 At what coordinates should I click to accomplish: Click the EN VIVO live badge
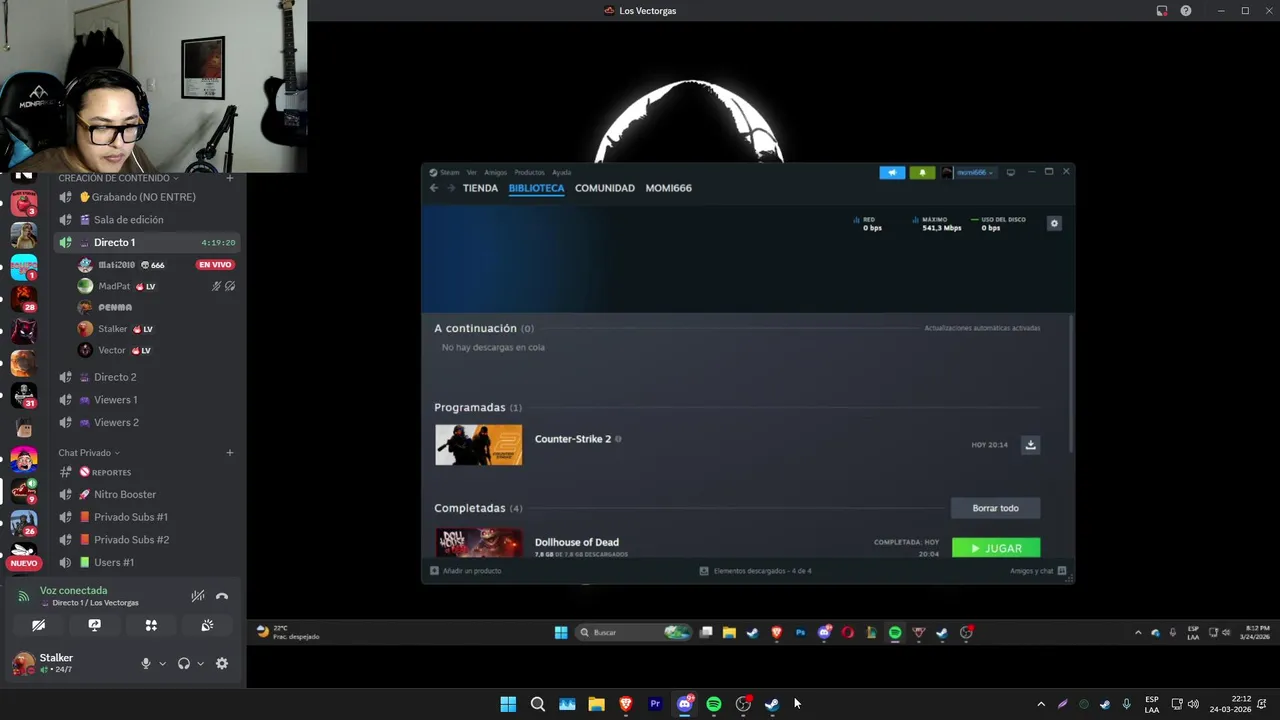click(215, 265)
